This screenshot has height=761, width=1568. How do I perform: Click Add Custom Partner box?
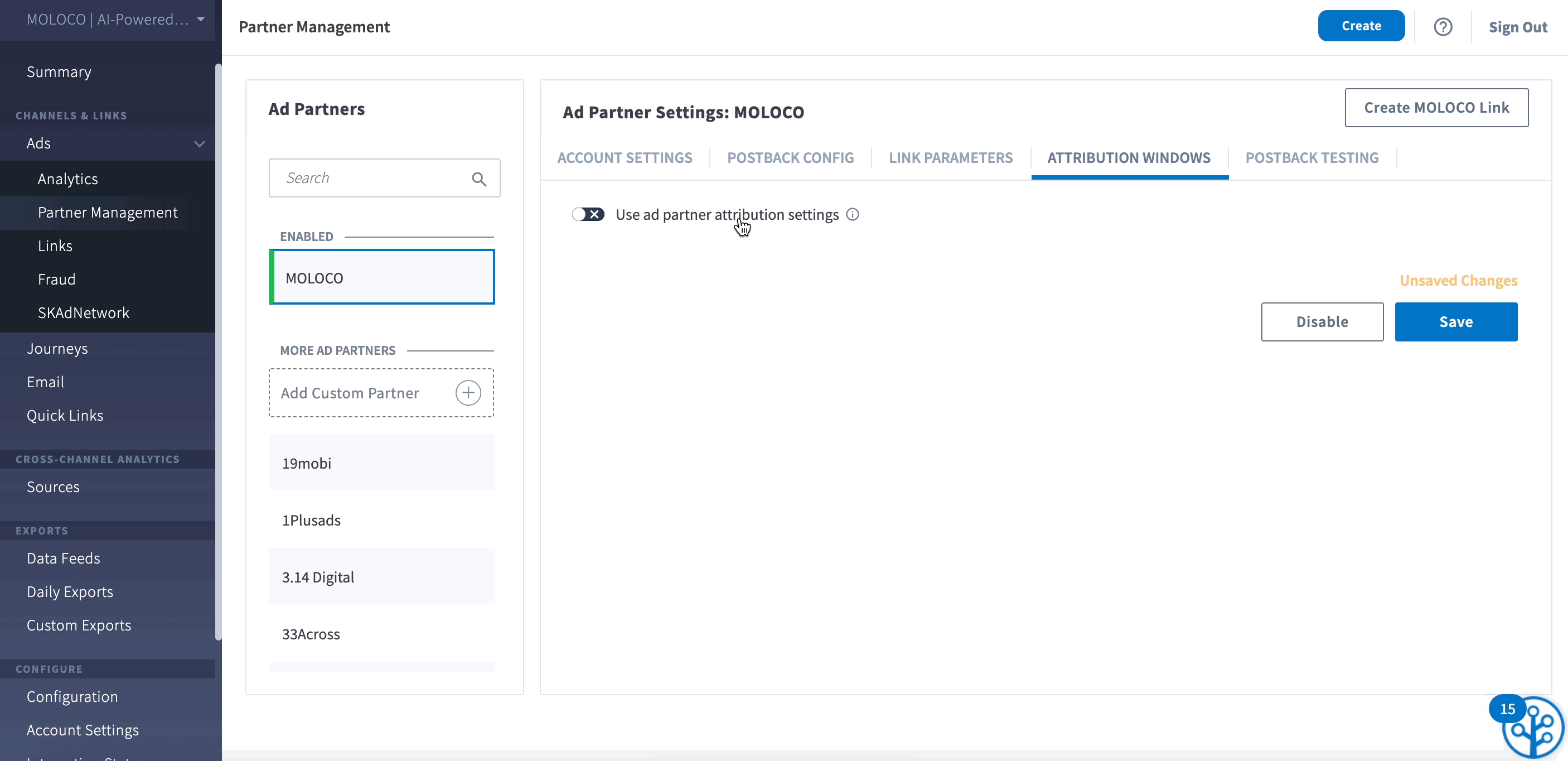(381, 393)
